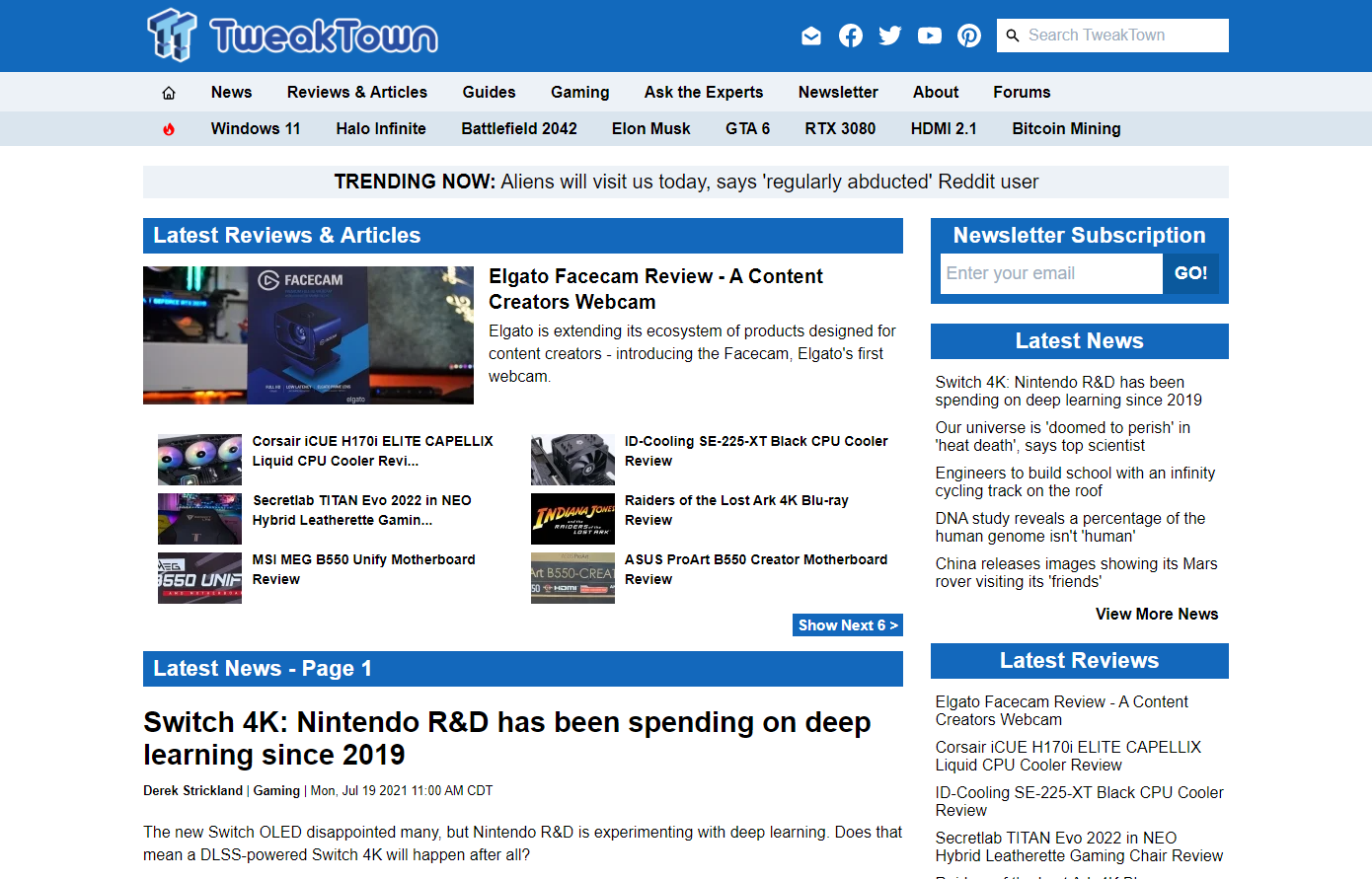The width and height of the screenshot is (1372, 879).
Task: Open Elgato Facecam Review headline
Action: click(655, 289)
